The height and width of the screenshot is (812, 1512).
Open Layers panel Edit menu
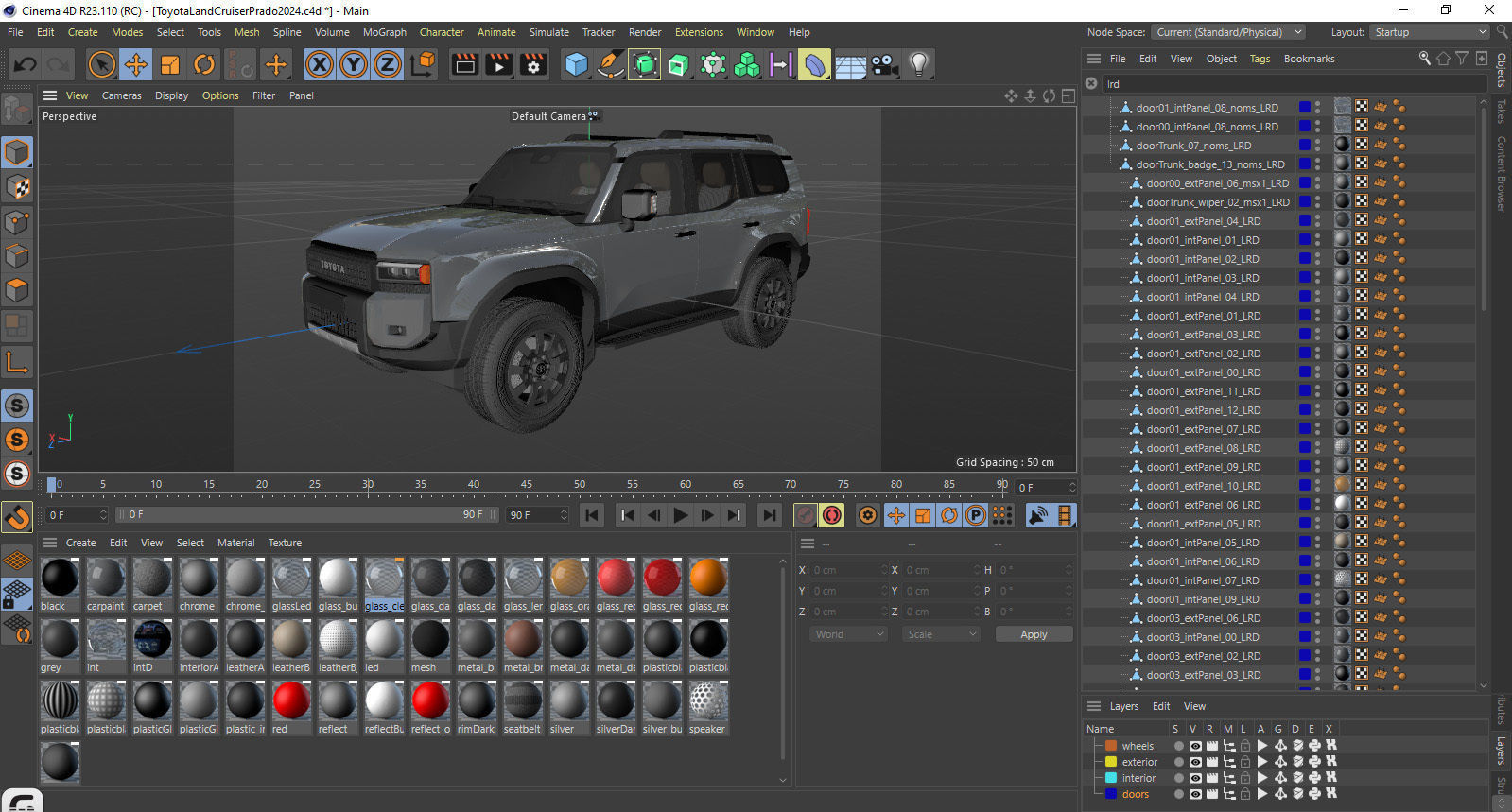[1161, 706]
